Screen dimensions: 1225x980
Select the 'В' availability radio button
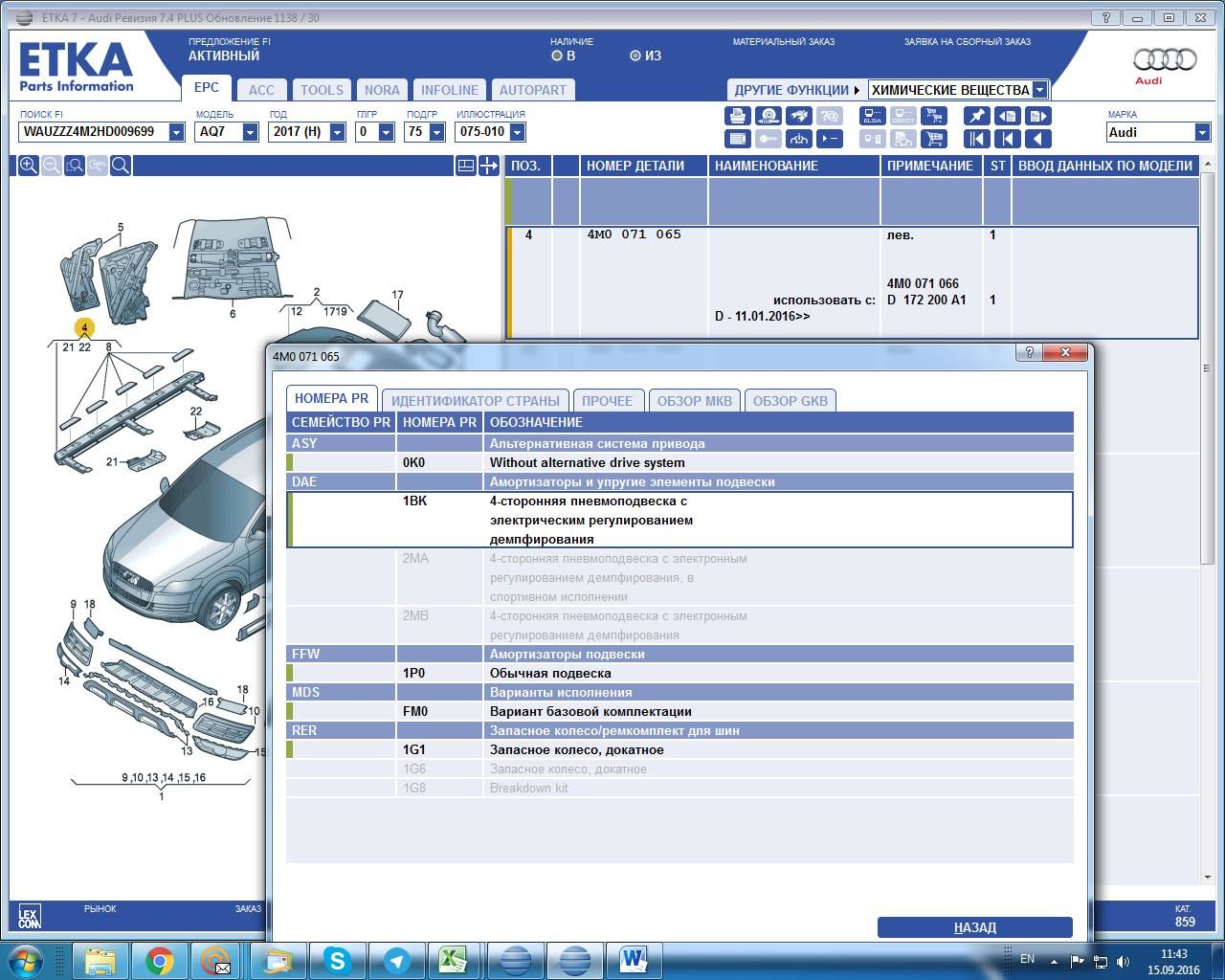pyautogui.click(x=557, y=56)
